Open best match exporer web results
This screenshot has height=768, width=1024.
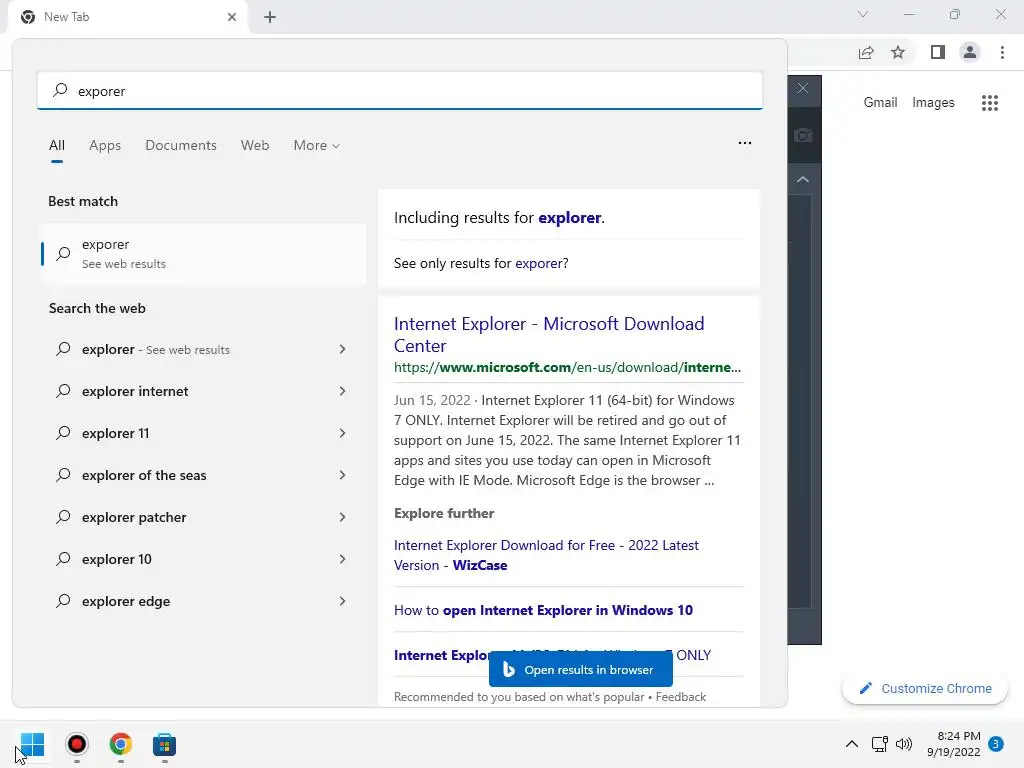tap(203, 253)
